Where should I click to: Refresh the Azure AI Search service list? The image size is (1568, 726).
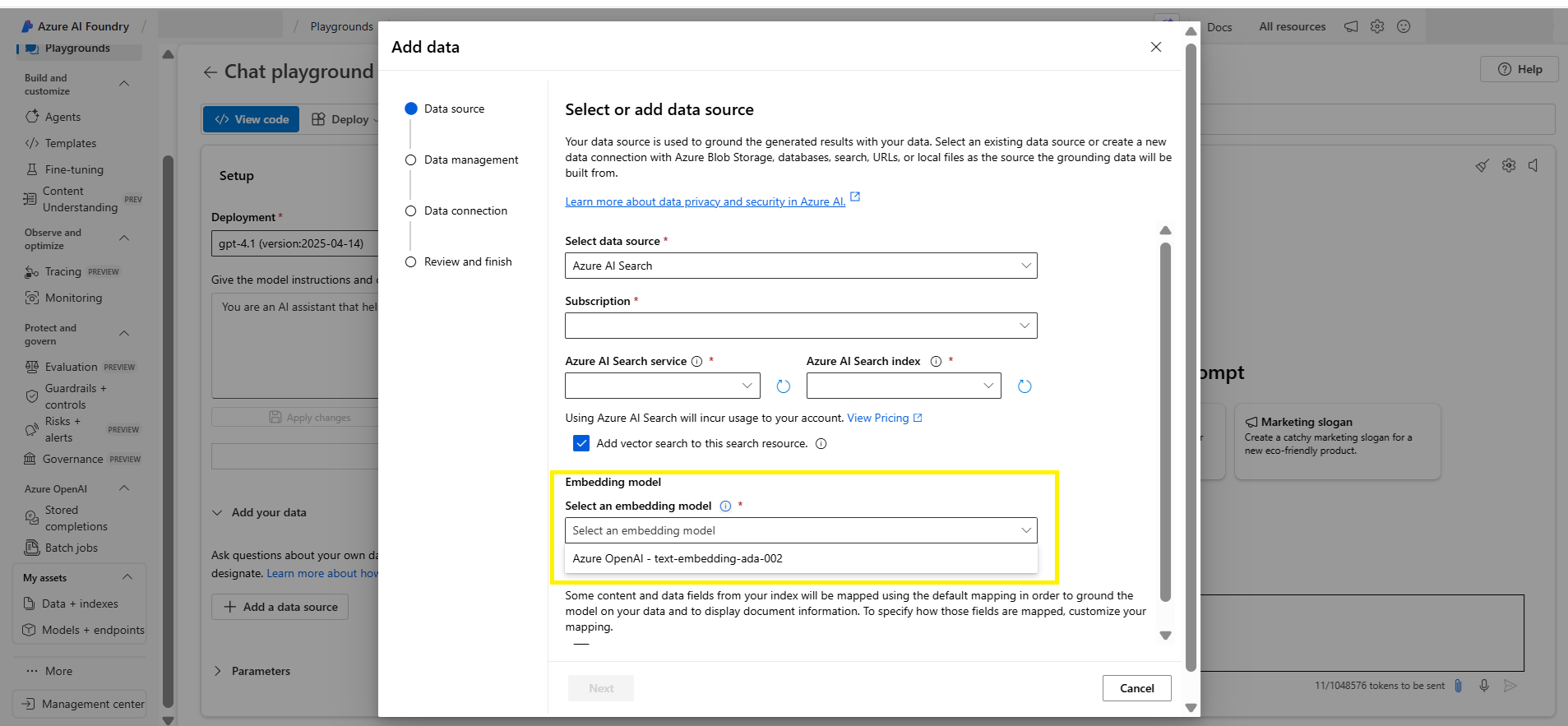click(x=784, y=386)
